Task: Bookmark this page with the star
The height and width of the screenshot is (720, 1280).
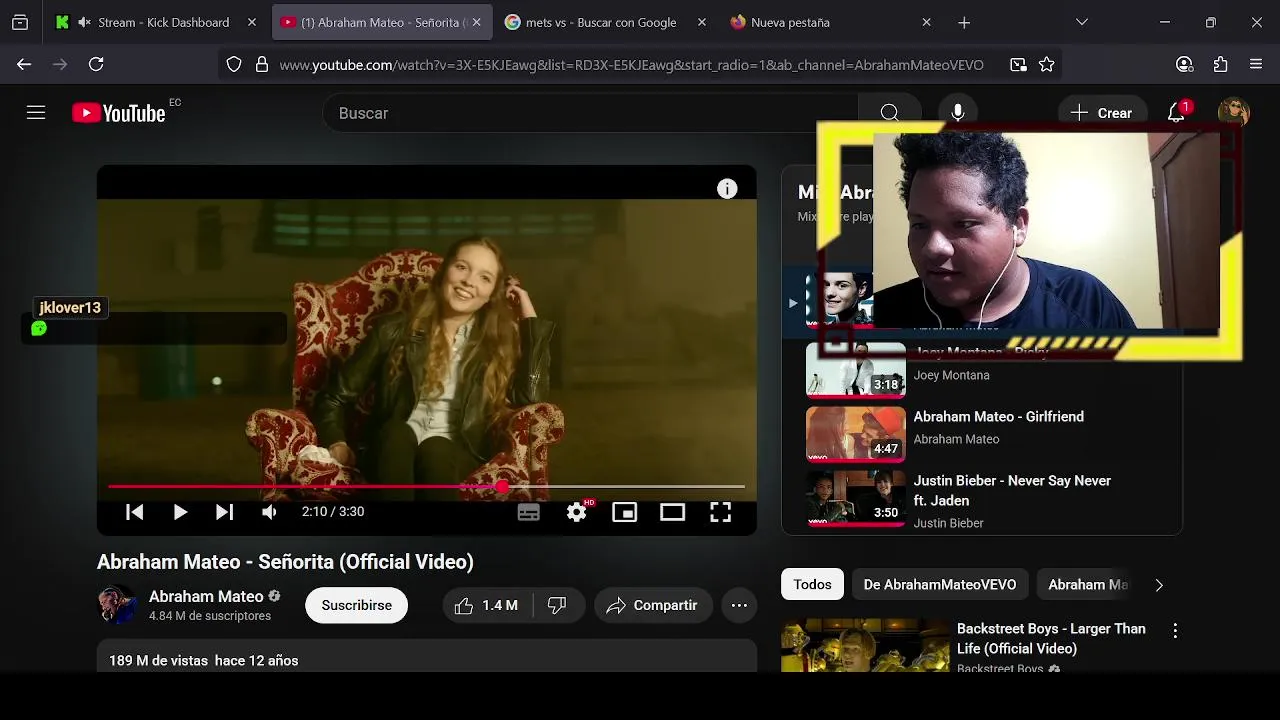Action: (1046, 64)
